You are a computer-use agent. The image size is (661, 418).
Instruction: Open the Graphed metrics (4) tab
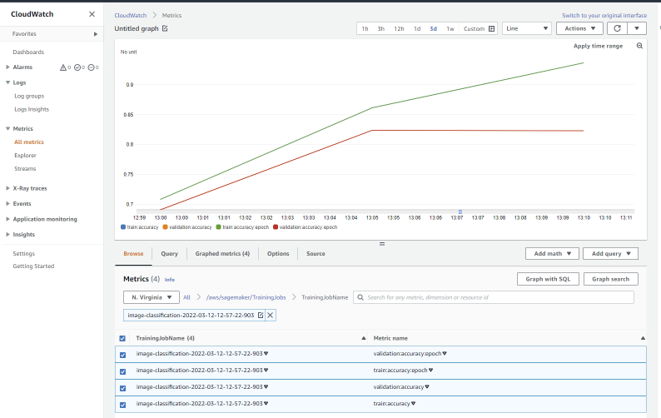tap(222, 254)
